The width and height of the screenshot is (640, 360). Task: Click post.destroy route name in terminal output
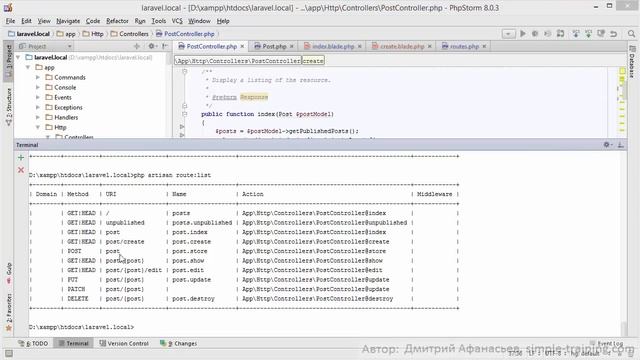(x=193, y=299)
